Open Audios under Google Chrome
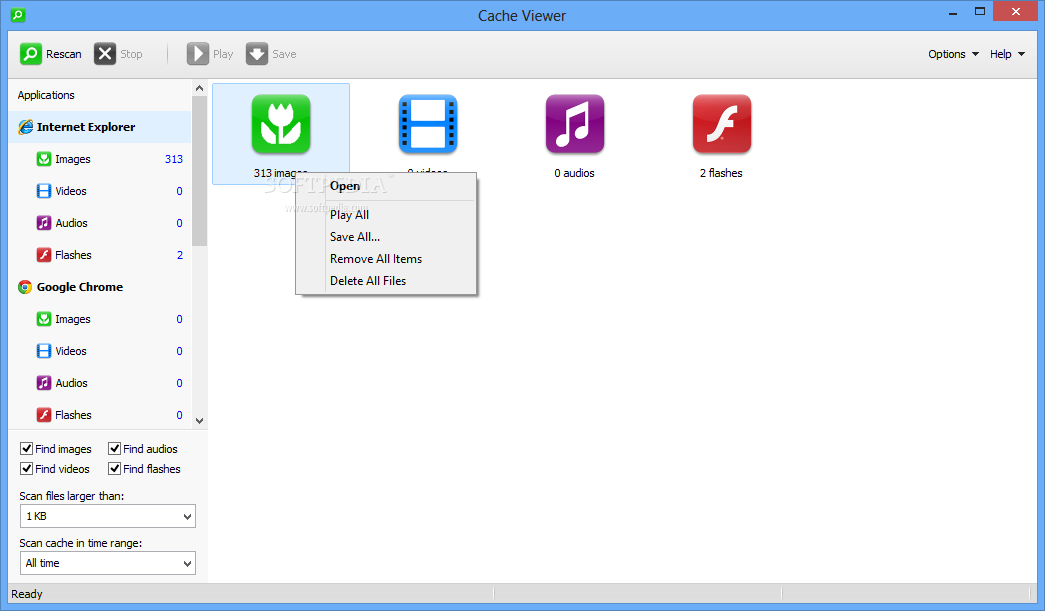Screen dimensions: 1045x611 [x=100, y=382]
